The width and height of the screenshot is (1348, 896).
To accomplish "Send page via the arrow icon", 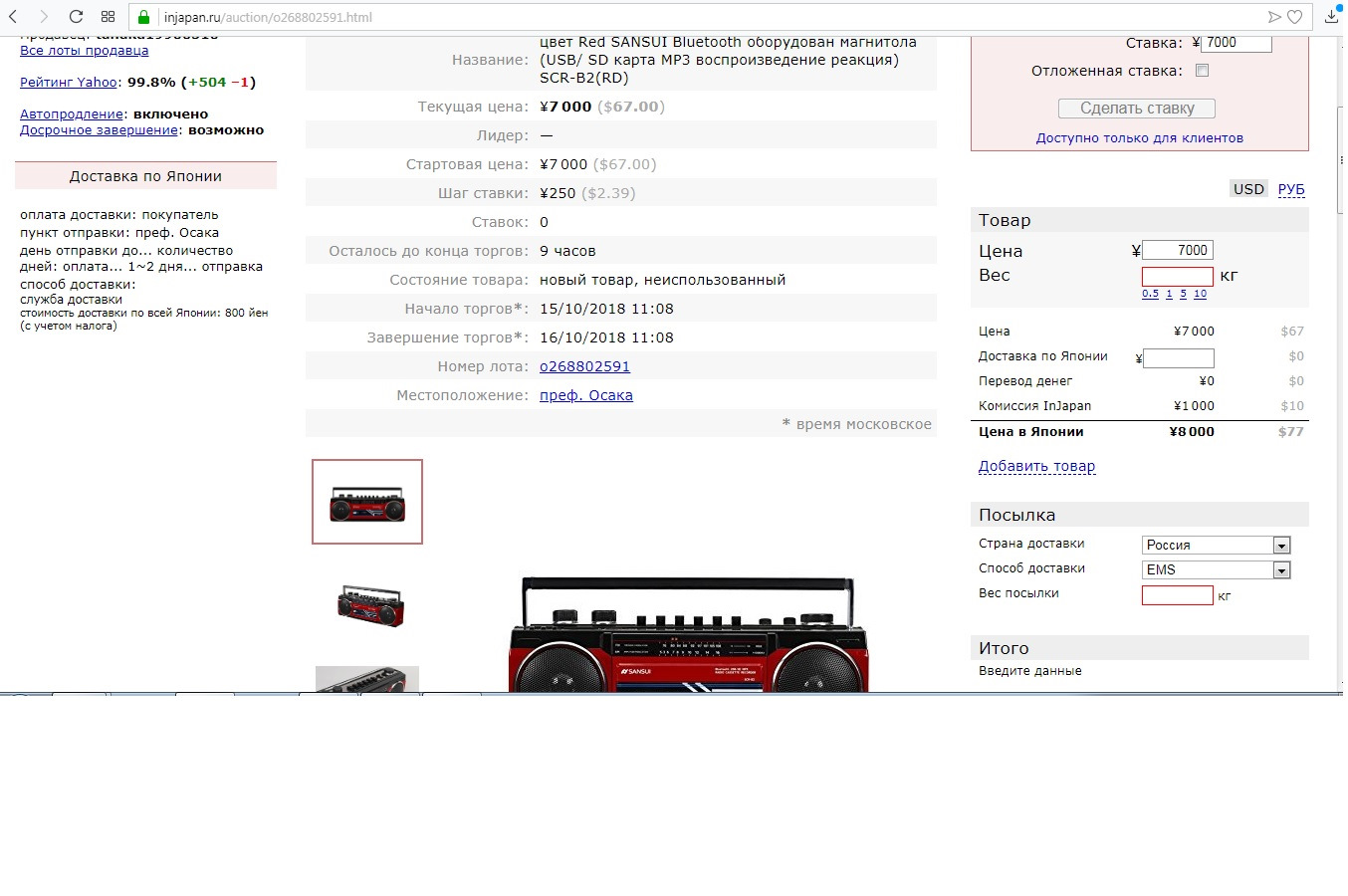I will 1273,17.
